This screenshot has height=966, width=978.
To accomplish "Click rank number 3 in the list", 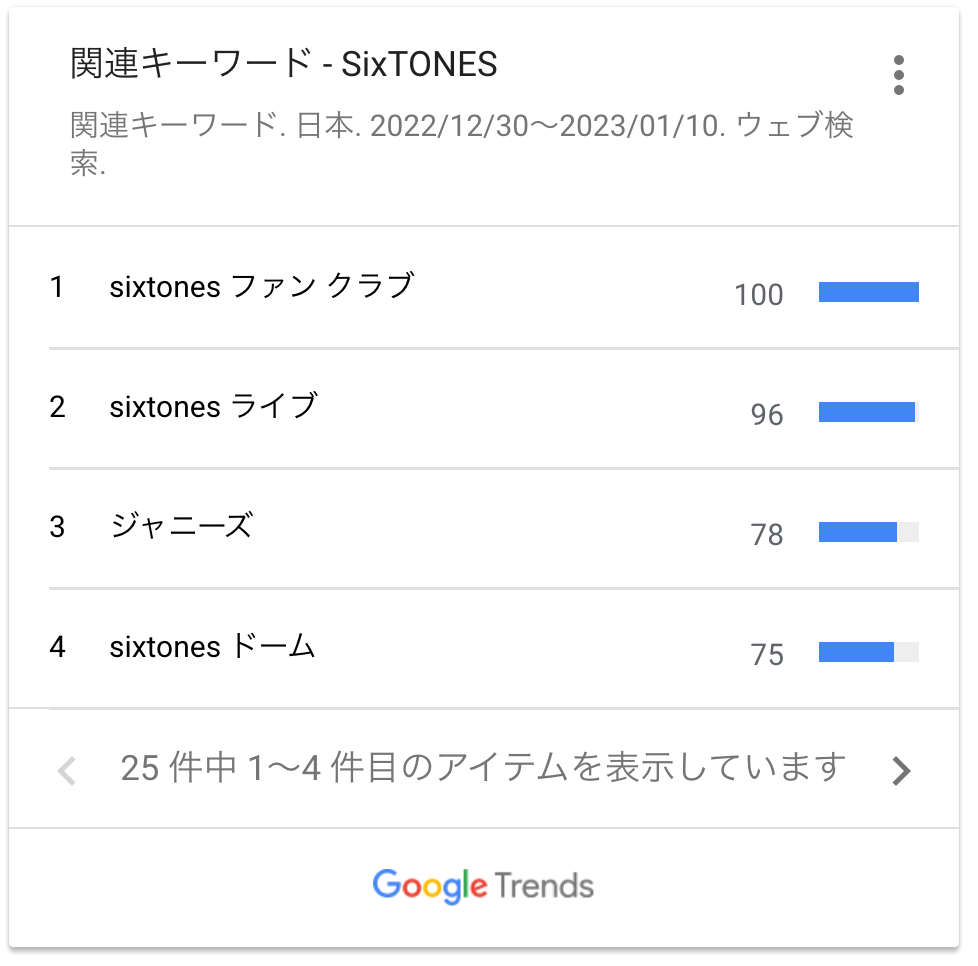I will pyautogui.click(x=57, y=527).
